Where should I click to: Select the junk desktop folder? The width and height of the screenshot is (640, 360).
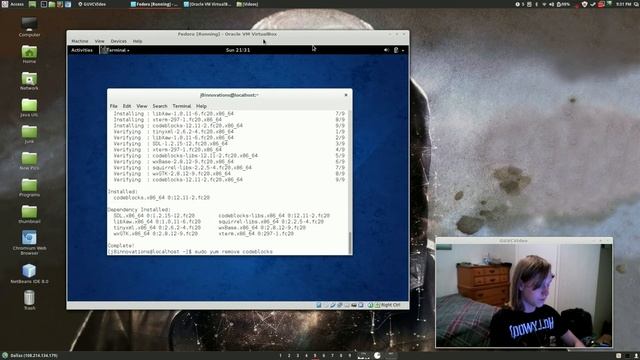point(29,134)
